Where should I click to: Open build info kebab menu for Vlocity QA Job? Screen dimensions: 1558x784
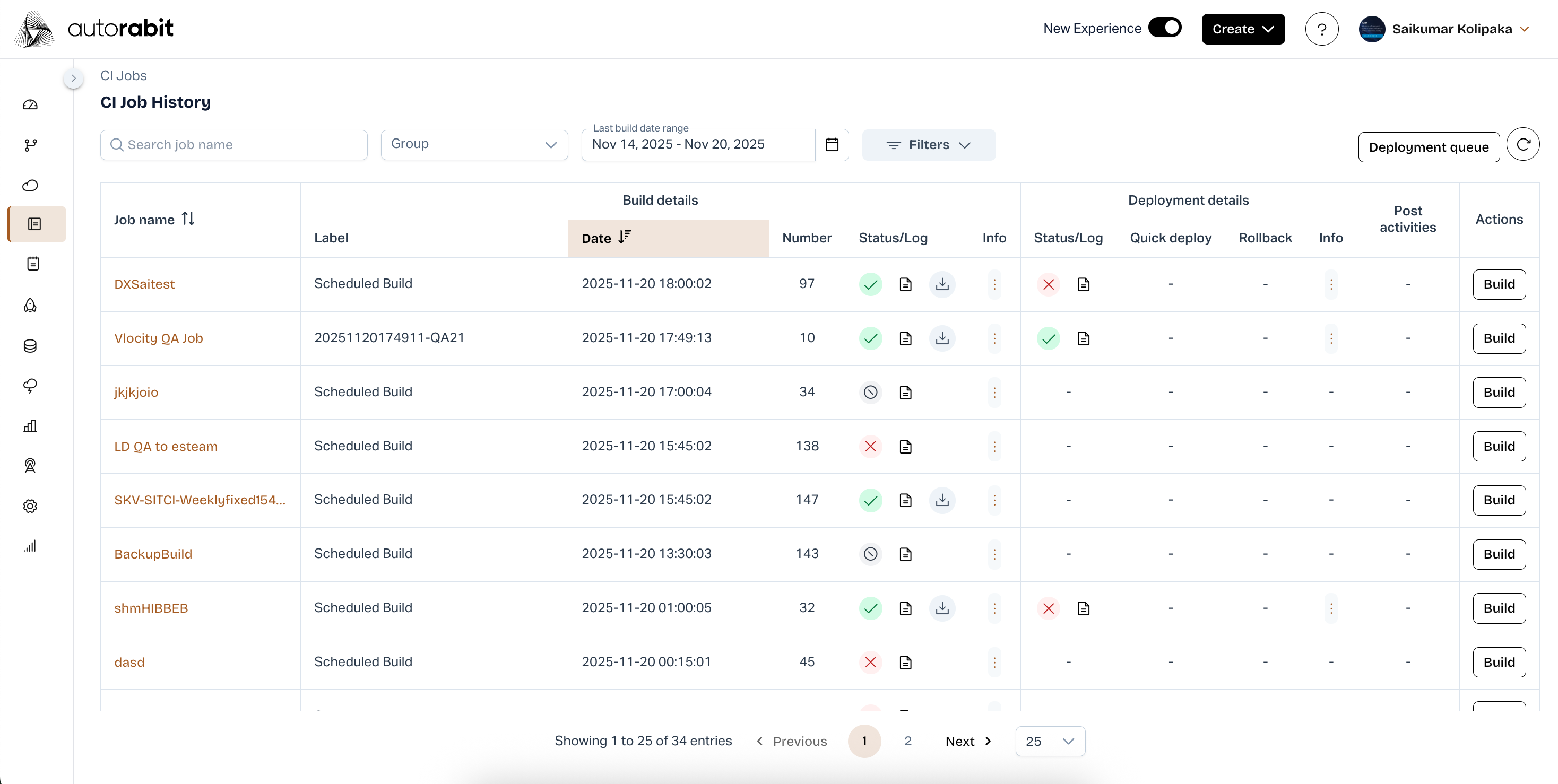[x=994, y=338]
